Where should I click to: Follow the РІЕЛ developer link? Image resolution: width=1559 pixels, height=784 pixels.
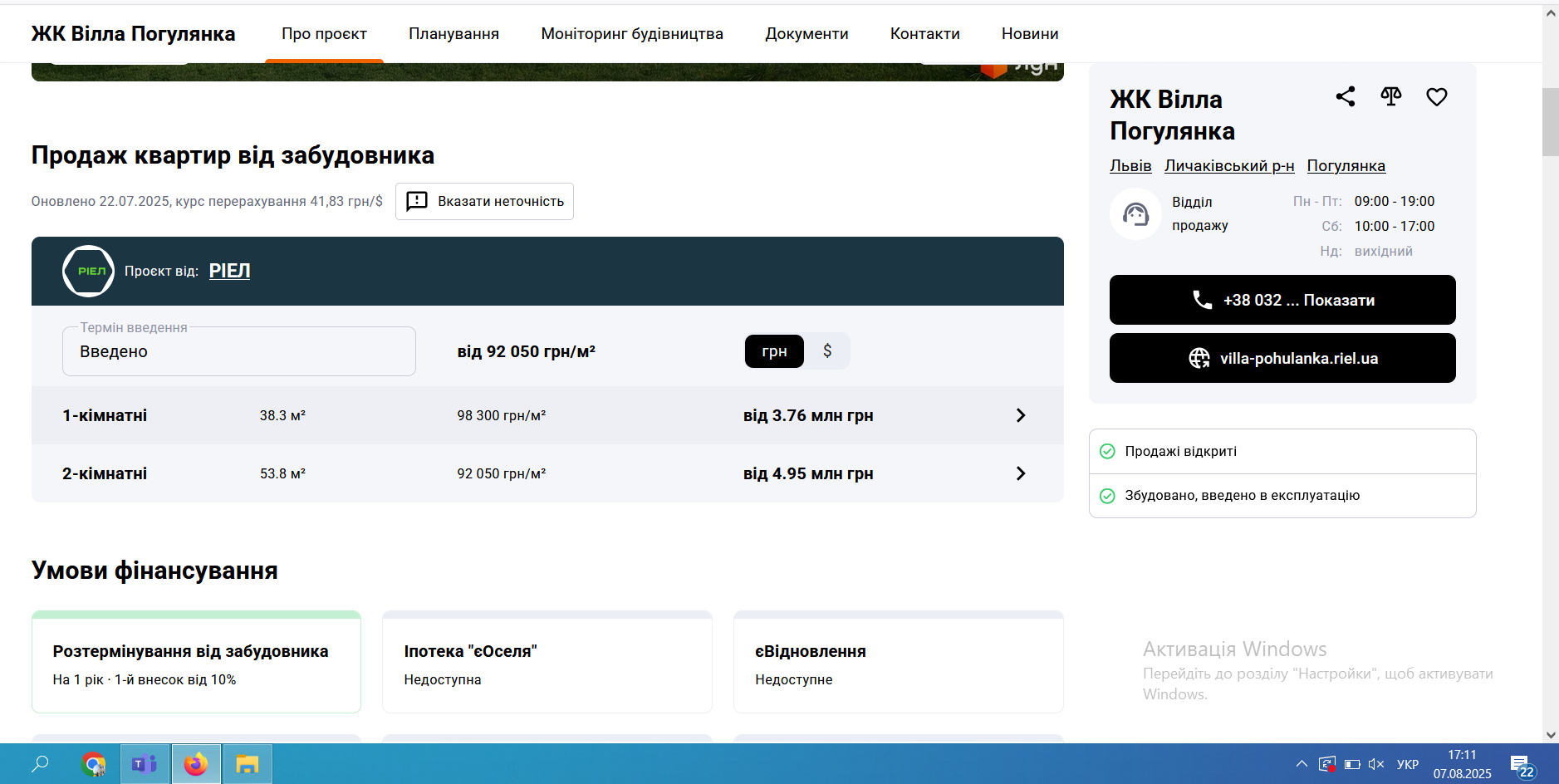(229, 271)
